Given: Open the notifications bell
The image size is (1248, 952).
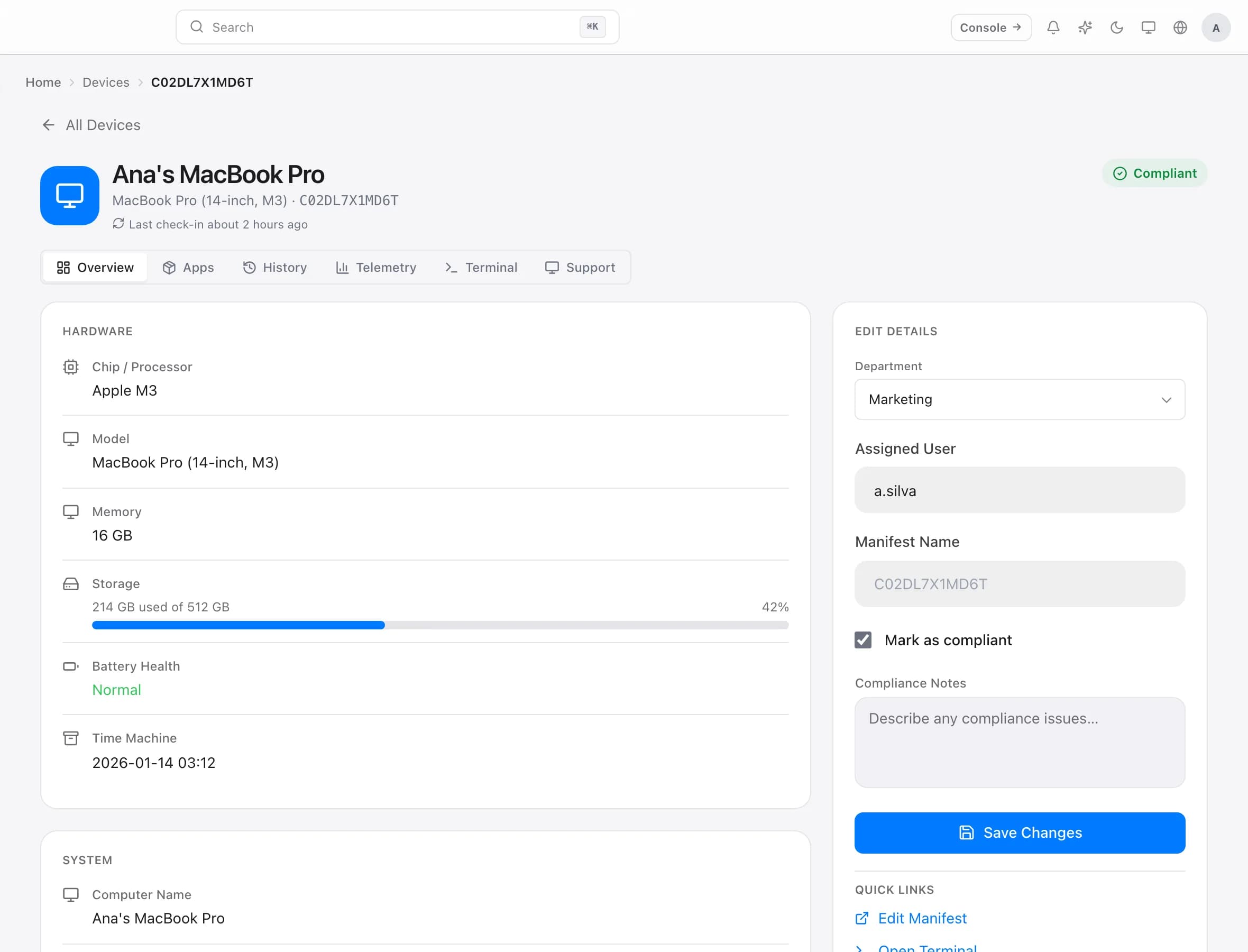Looking at the screenshot, I should [1053, 27].
